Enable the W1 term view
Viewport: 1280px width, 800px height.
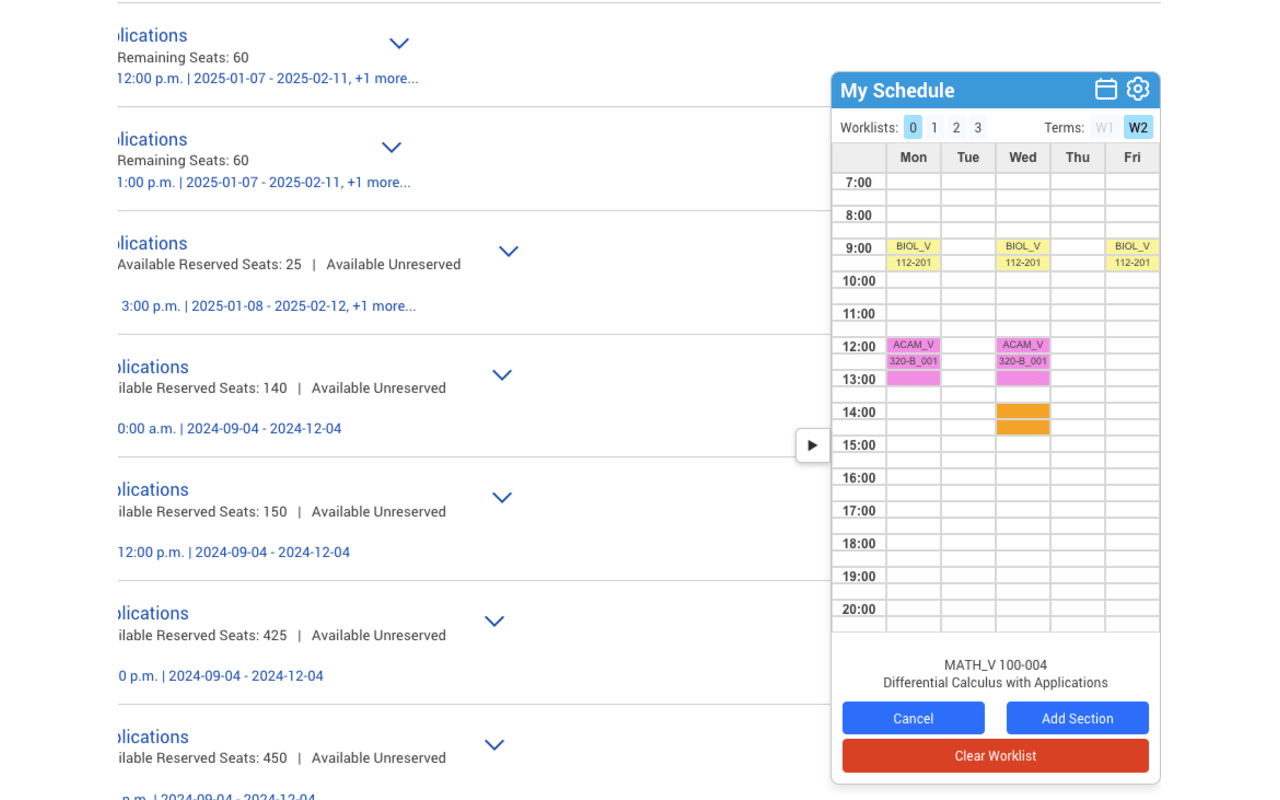coord(1104,127)
